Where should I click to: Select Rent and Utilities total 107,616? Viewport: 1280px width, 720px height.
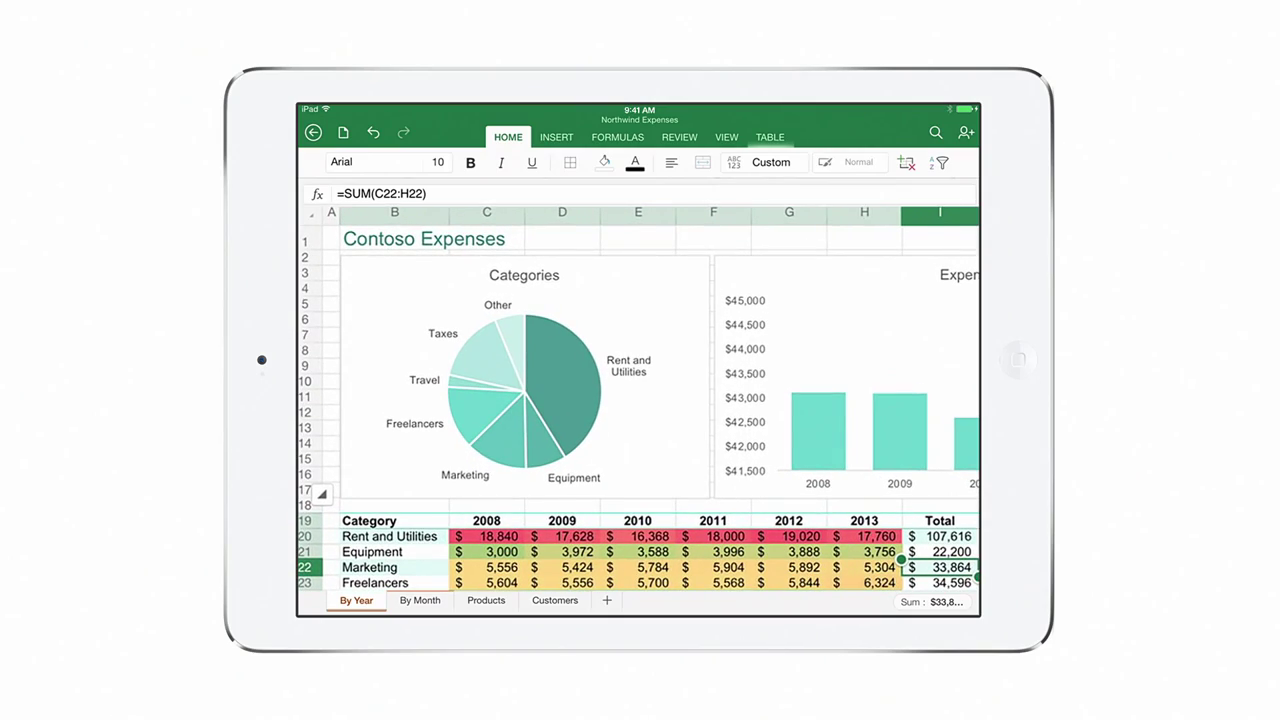coord(940,536)
